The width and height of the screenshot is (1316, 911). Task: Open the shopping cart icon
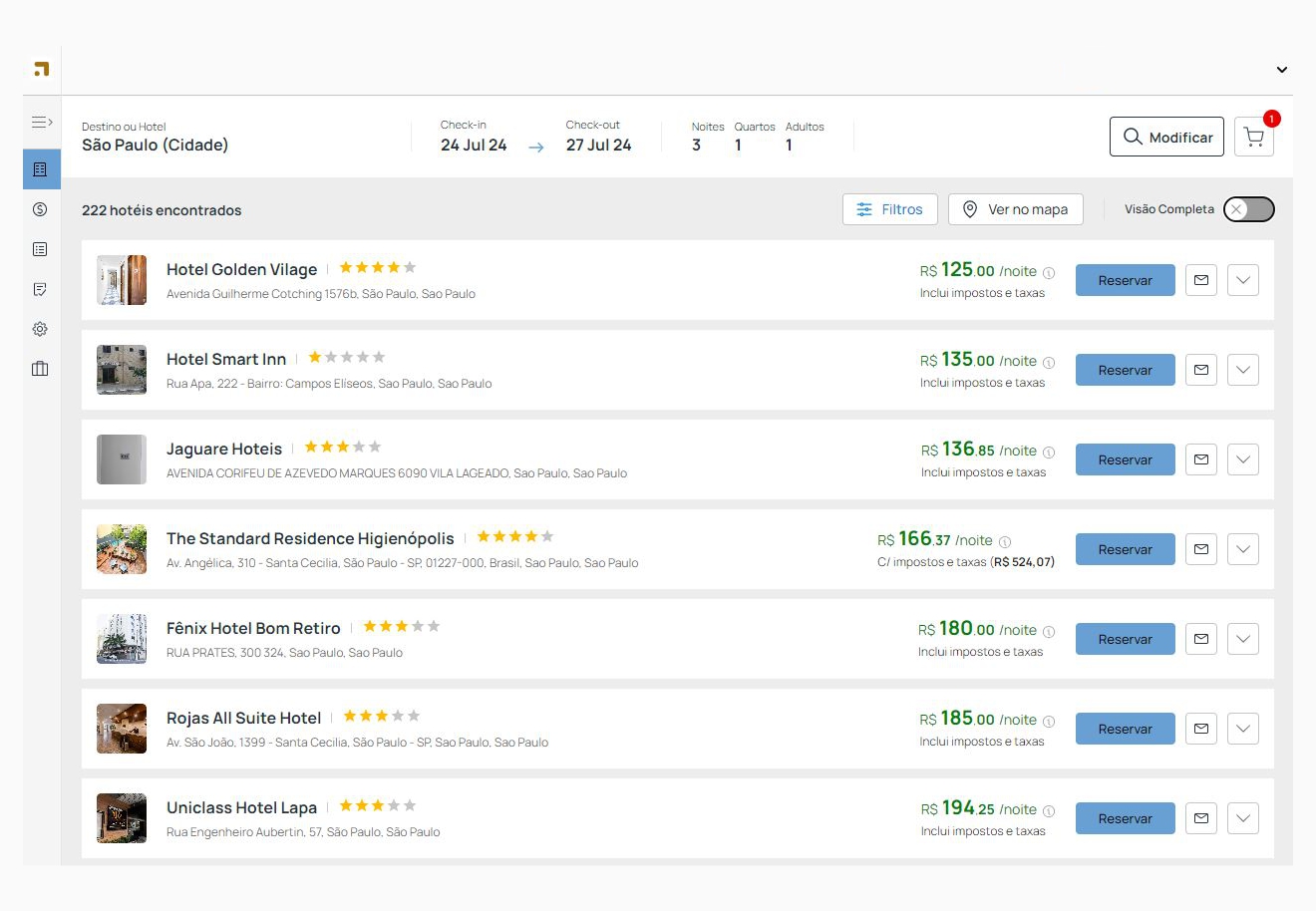1253,138
